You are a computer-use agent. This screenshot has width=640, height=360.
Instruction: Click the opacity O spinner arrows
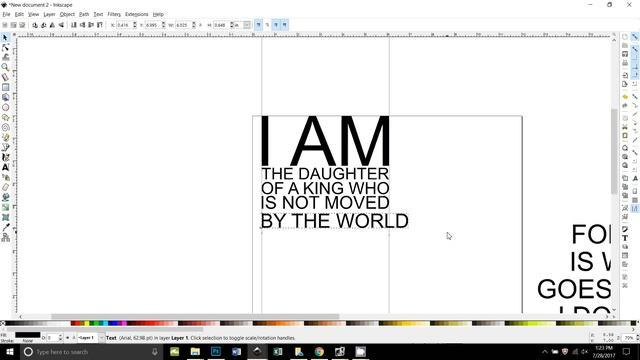tap(60, 338)
